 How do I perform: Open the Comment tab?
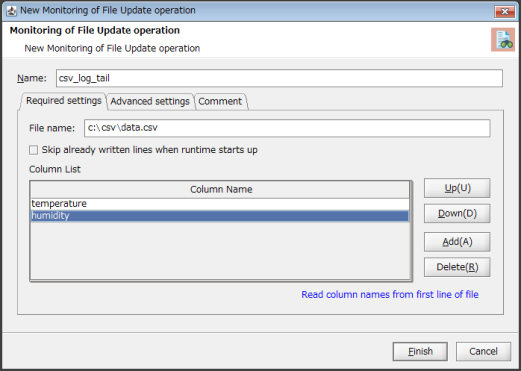(x=220, y=101)
